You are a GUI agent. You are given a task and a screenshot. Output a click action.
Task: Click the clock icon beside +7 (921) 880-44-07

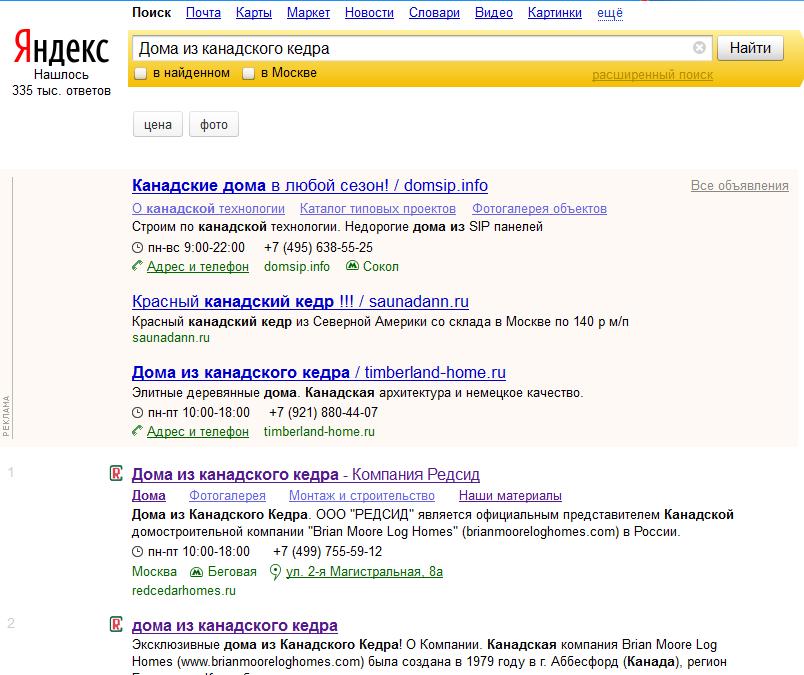click(x=137, y=412)
